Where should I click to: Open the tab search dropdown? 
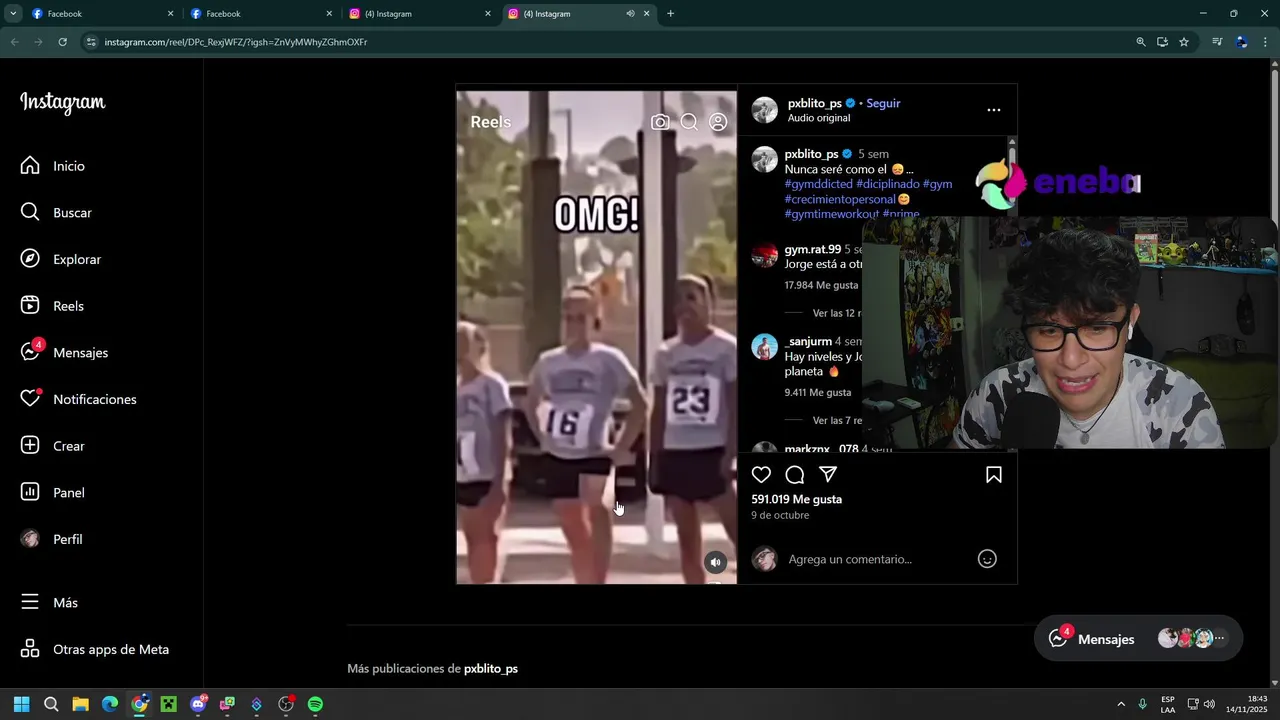tap(13, 14)
